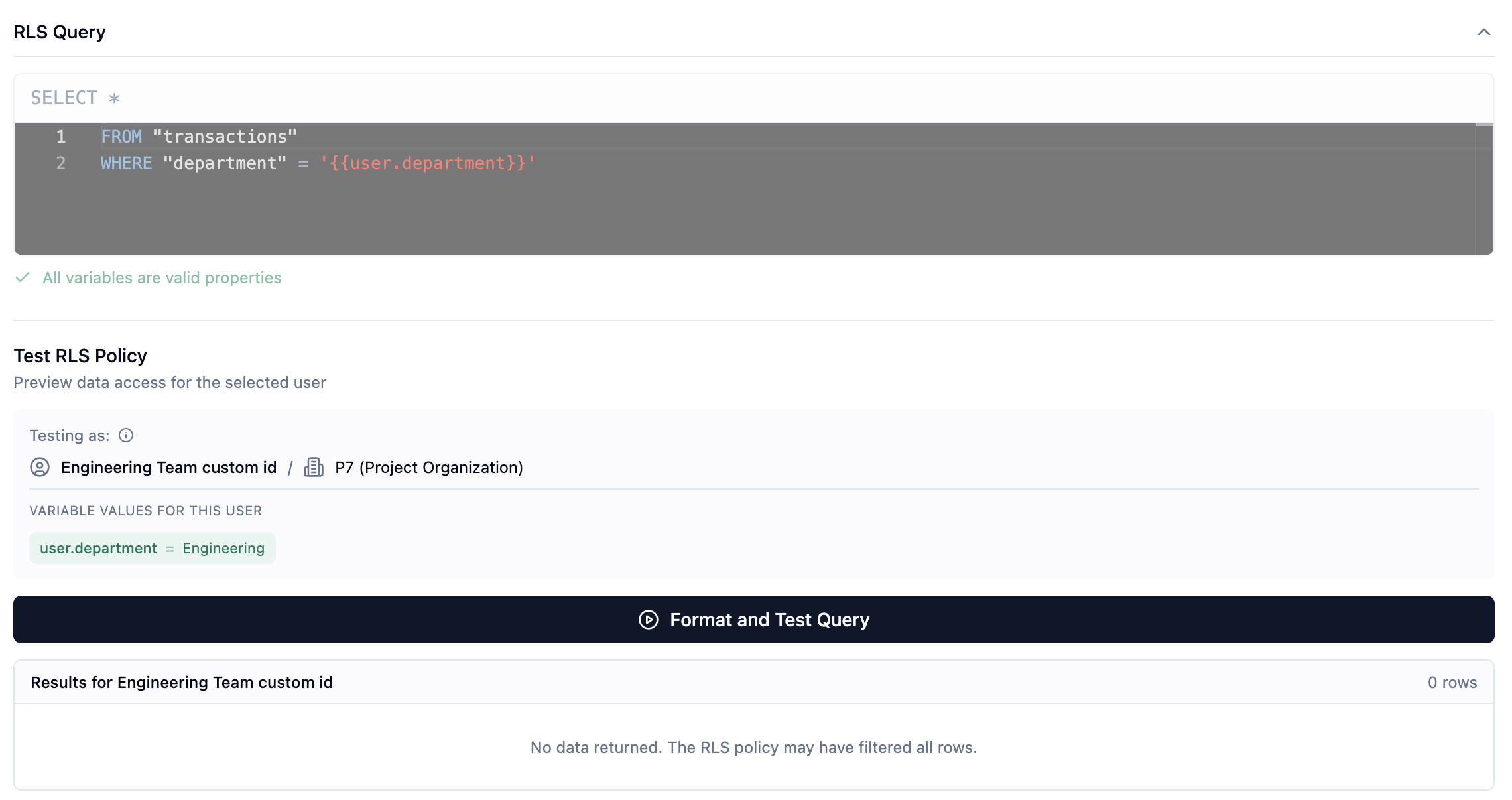Image resolution: width=1512 pixels, height=800 pixels.
Task: Click the {{user.department}} variable in the query
Action: coord(428,163)
